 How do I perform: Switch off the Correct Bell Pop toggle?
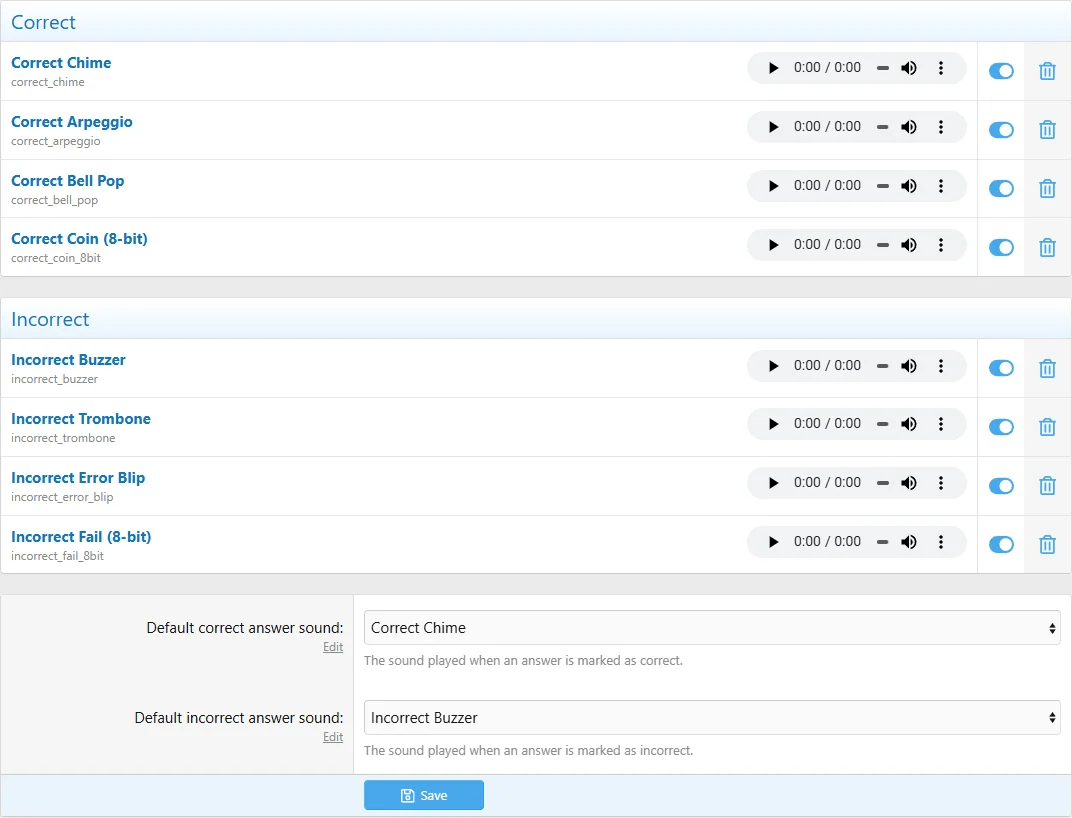pyautogui.click(x=1001, y=189)
